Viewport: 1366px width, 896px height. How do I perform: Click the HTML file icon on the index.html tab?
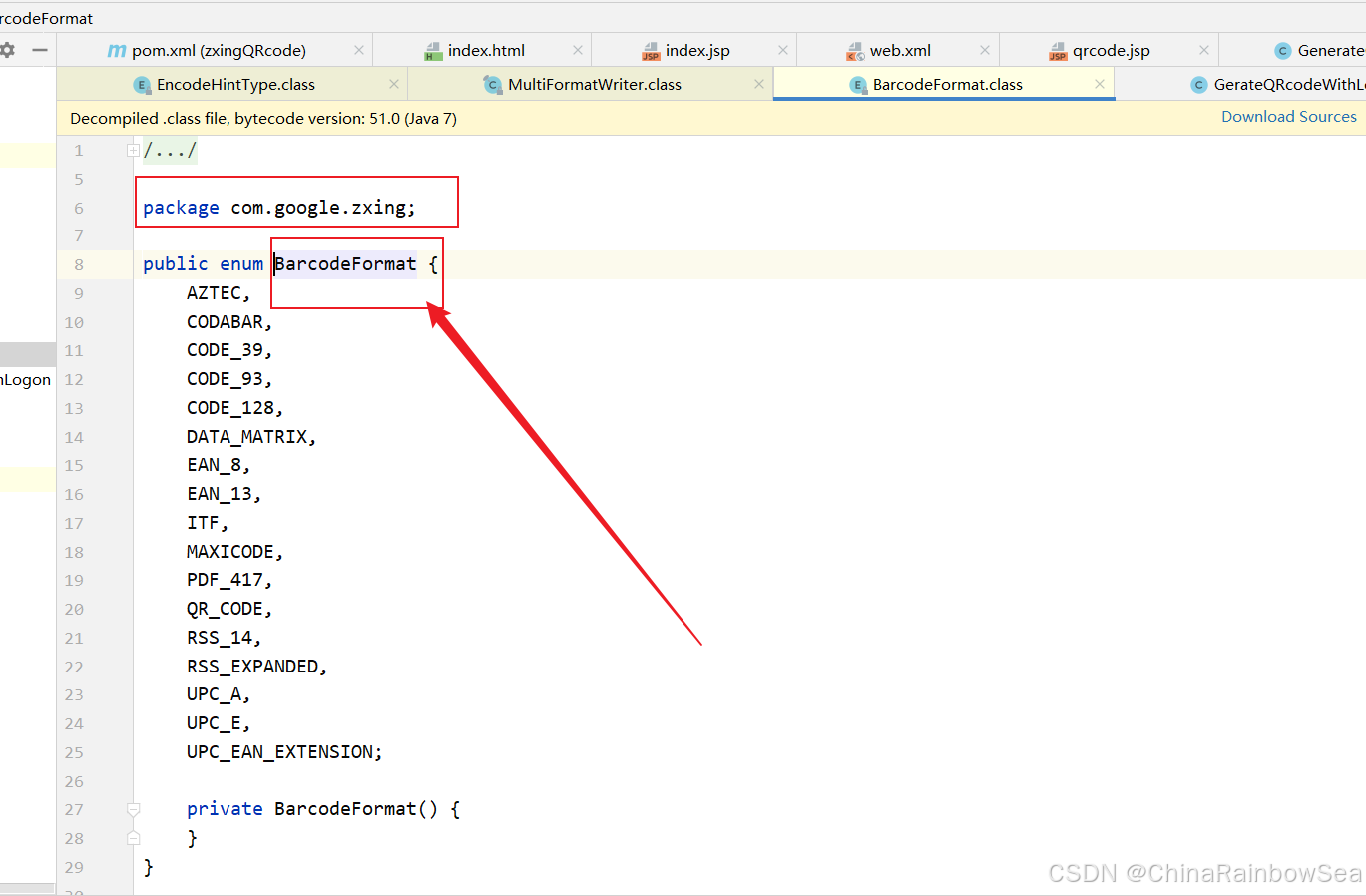433,51
